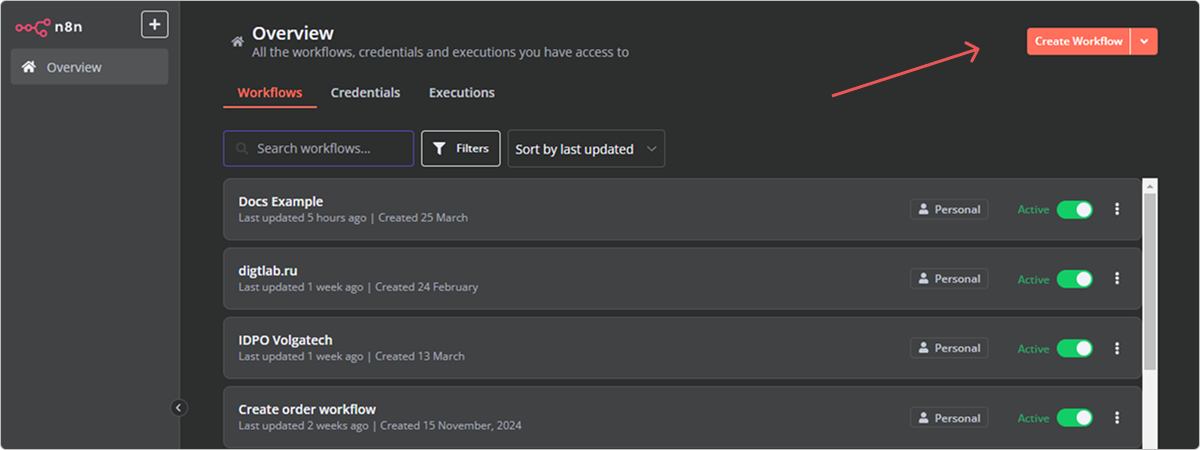This screenshot has width=1200, height=450.
Task: Open the Docs Example workflow
Action: pyautogui.click(x=682, y=209)
